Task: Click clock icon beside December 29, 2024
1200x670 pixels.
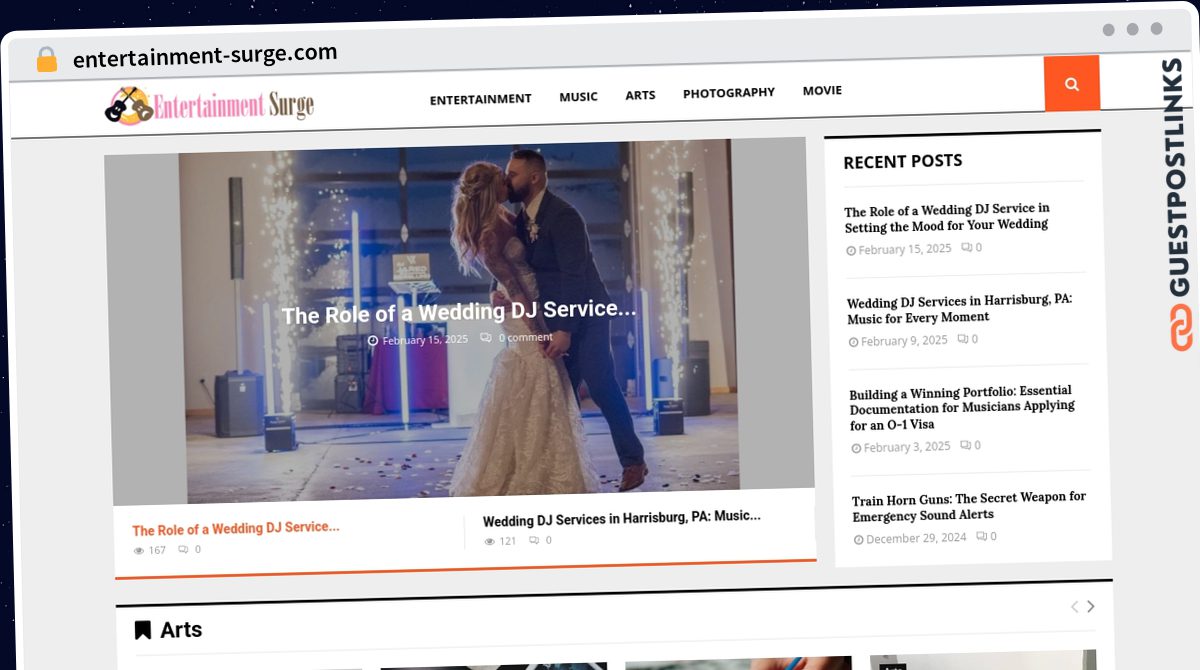Action: coord(859,539)
